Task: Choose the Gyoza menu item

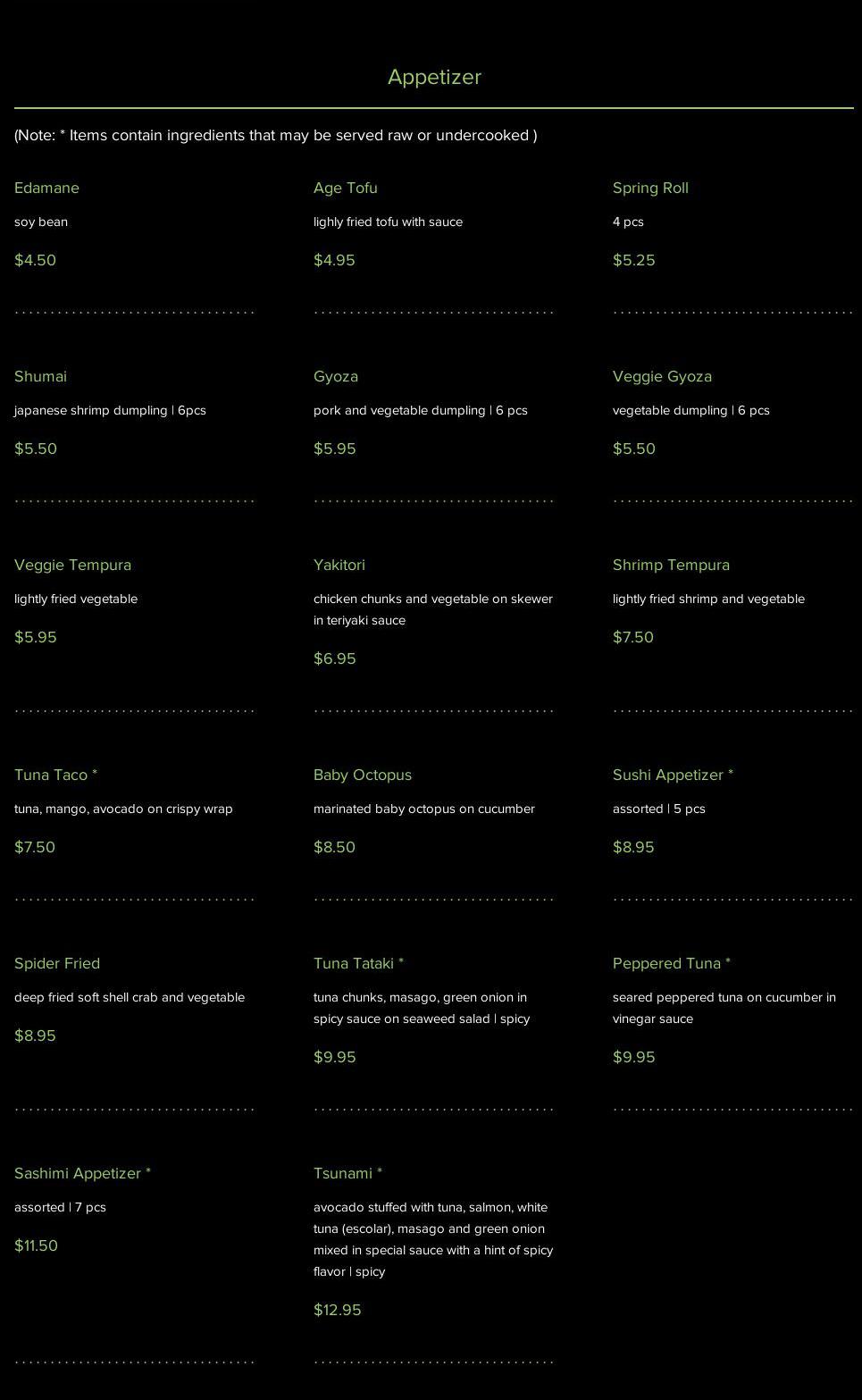Action: (335, 376)
